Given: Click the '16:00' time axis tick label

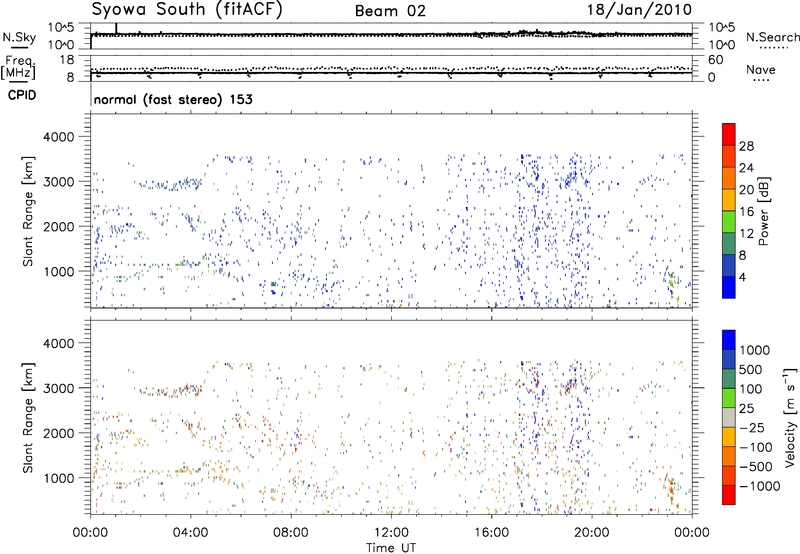Looking at the screenshot, I should click(491, 533).
